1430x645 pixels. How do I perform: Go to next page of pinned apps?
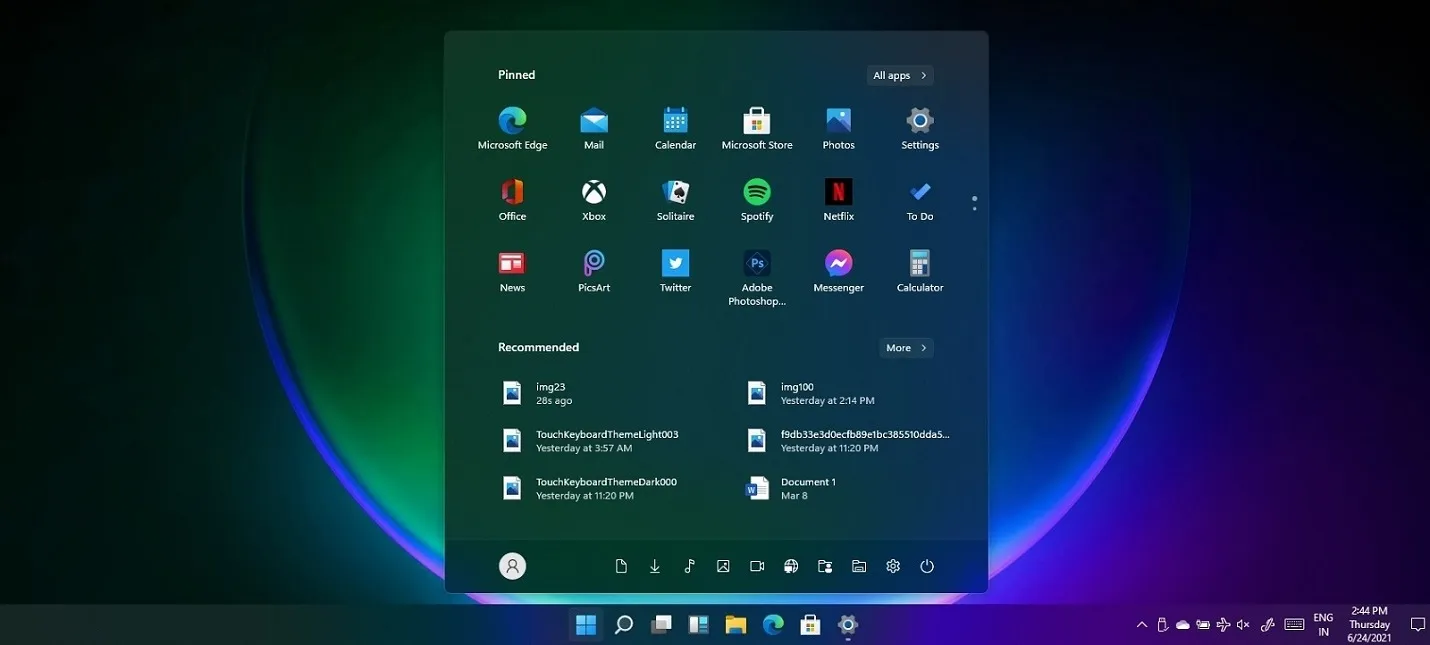coord(974,208)
